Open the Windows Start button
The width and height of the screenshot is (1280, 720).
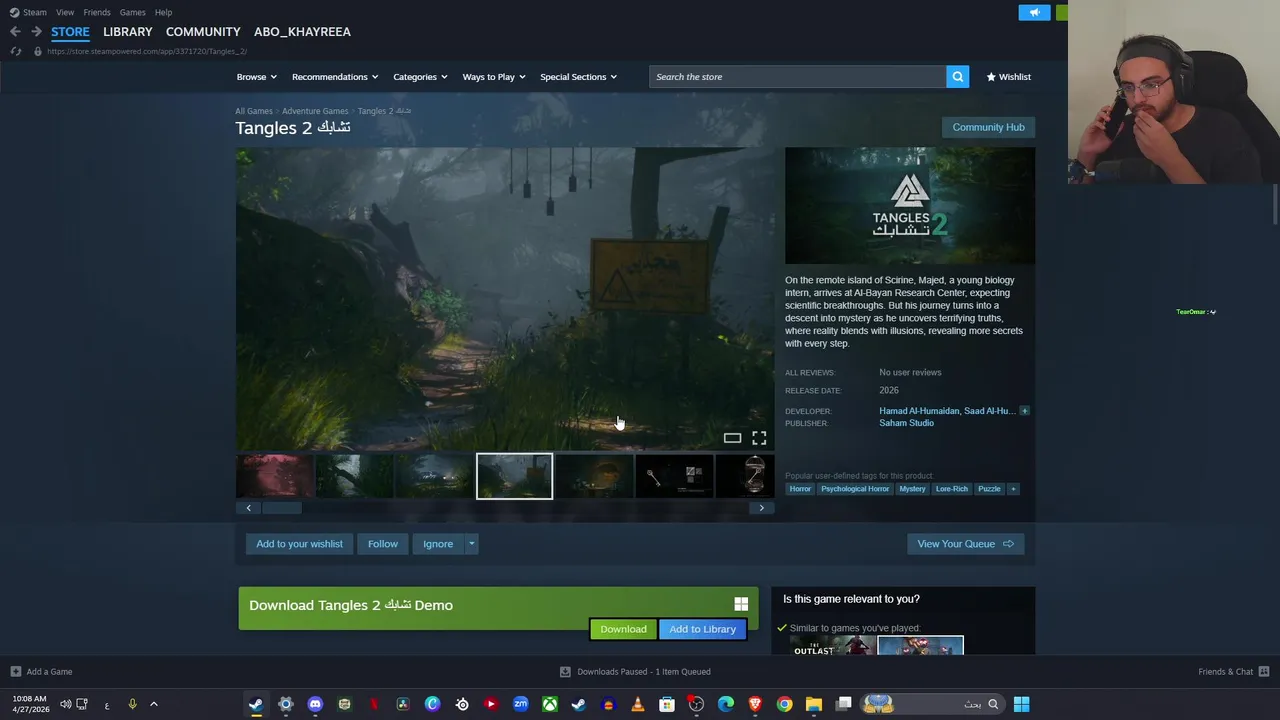coord(1021,704)
